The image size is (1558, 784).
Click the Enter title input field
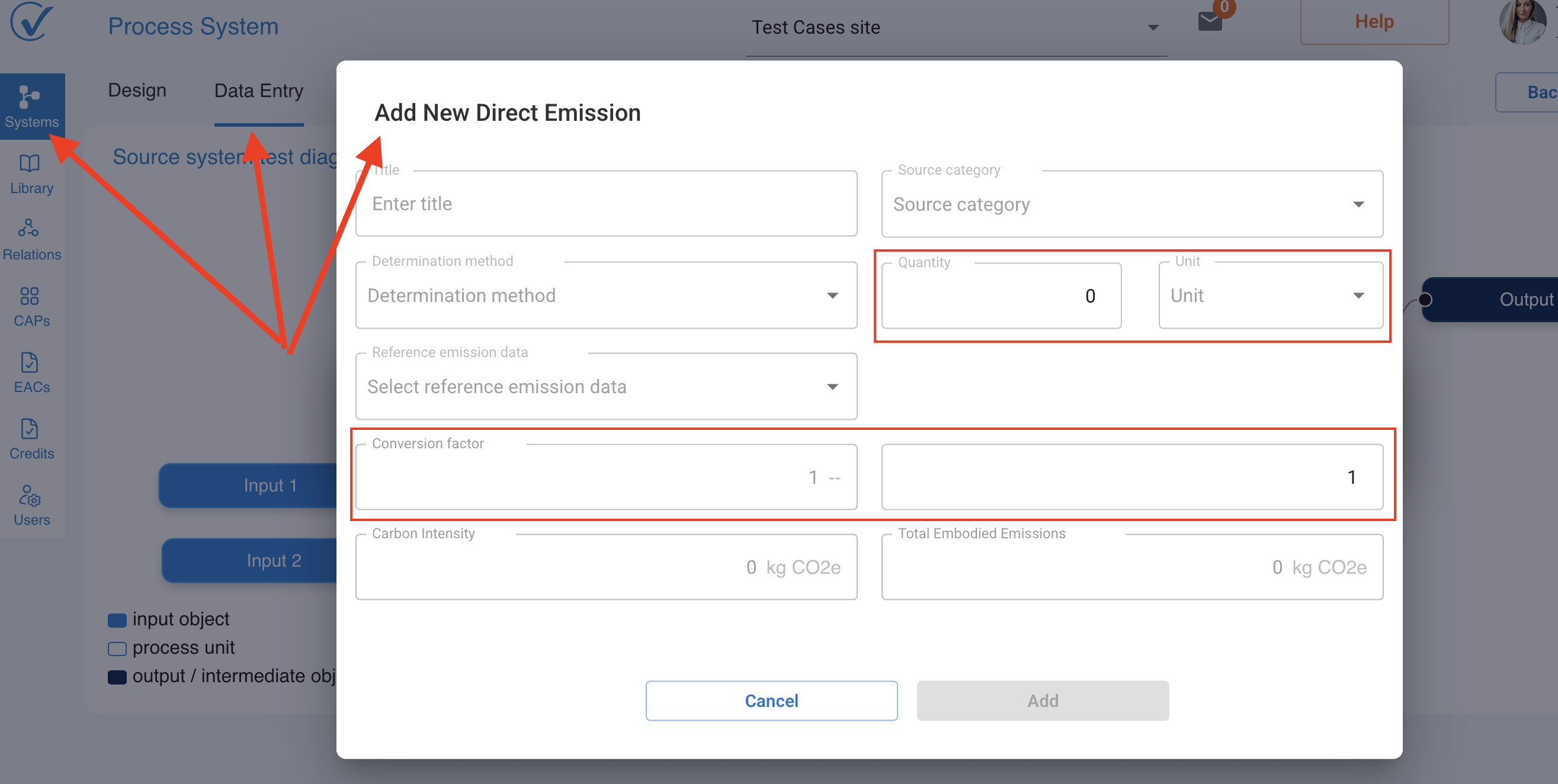(606, 204)
